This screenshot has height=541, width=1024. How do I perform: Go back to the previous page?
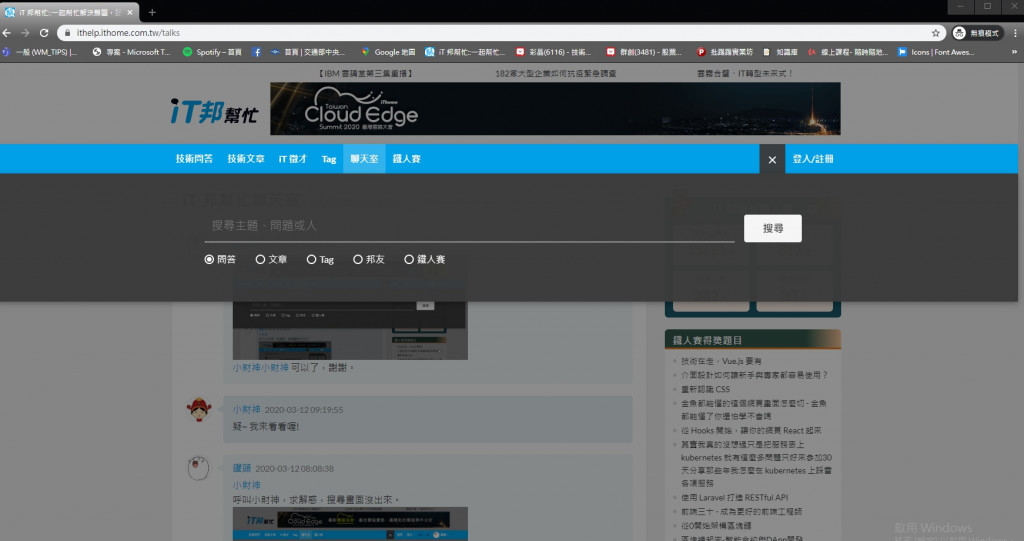click(x=7, y=33)
